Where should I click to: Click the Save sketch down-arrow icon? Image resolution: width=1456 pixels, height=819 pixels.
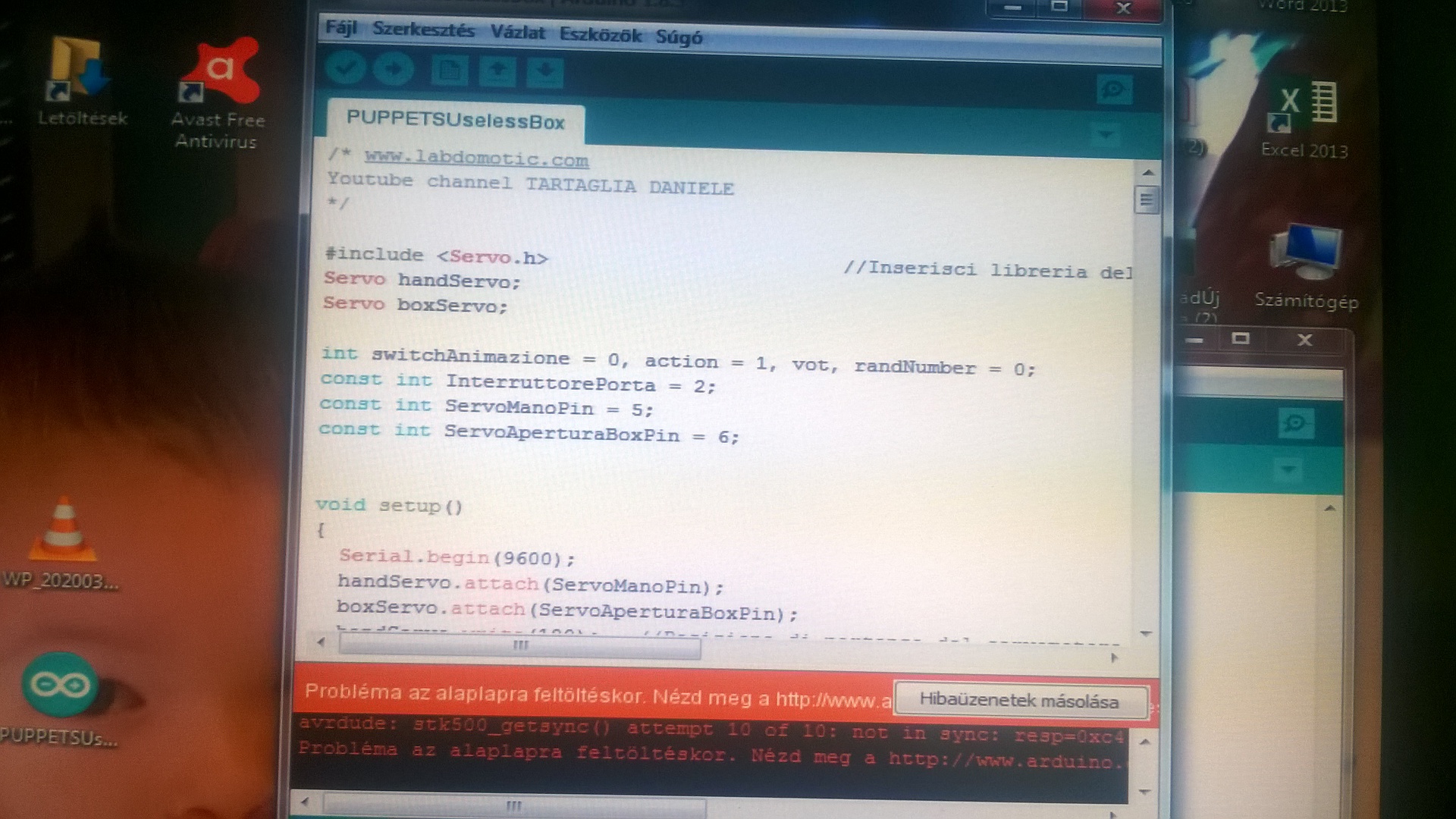545,74
